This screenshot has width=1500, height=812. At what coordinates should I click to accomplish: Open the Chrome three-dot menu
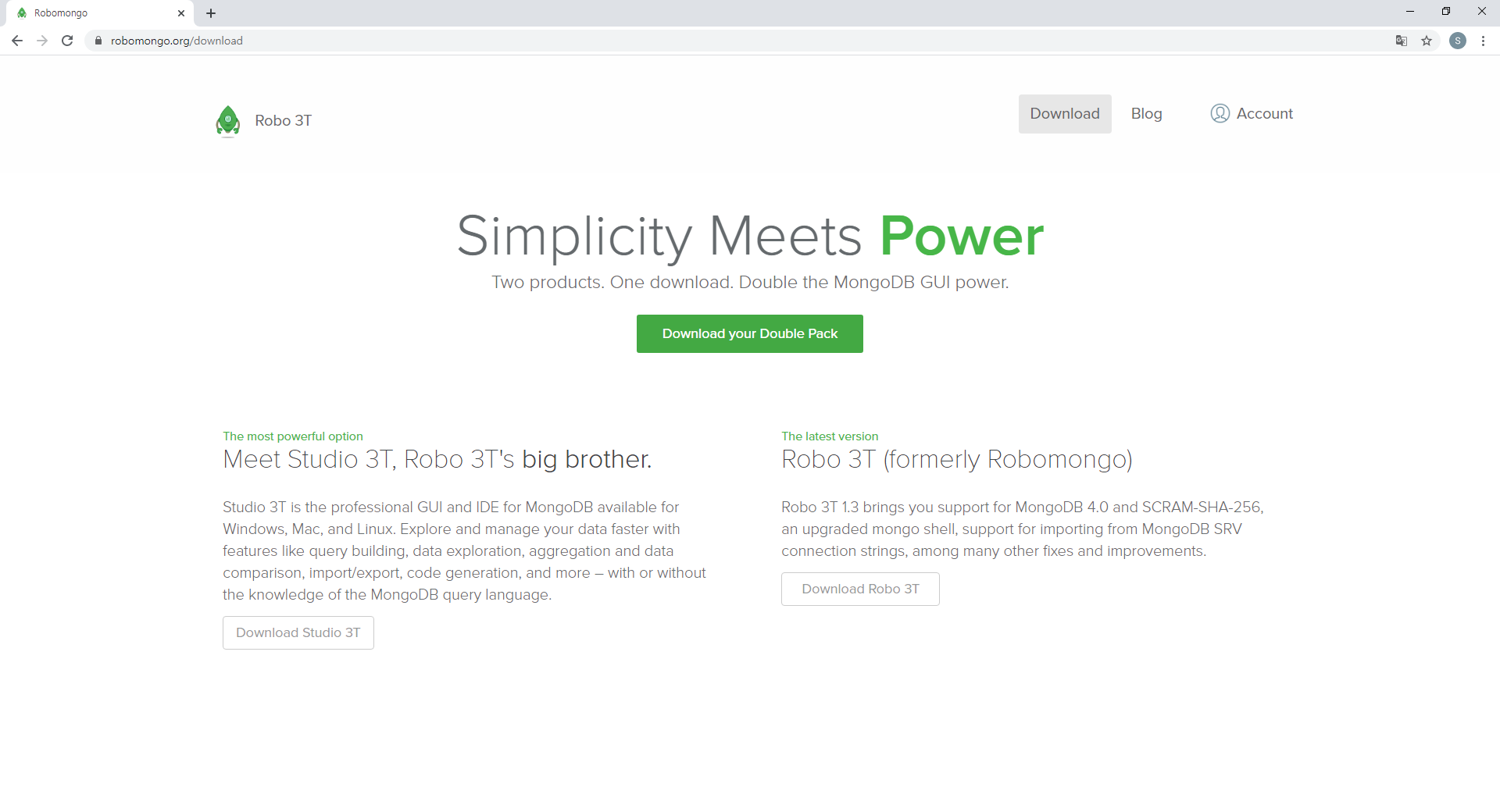[x=1483, y=41]
